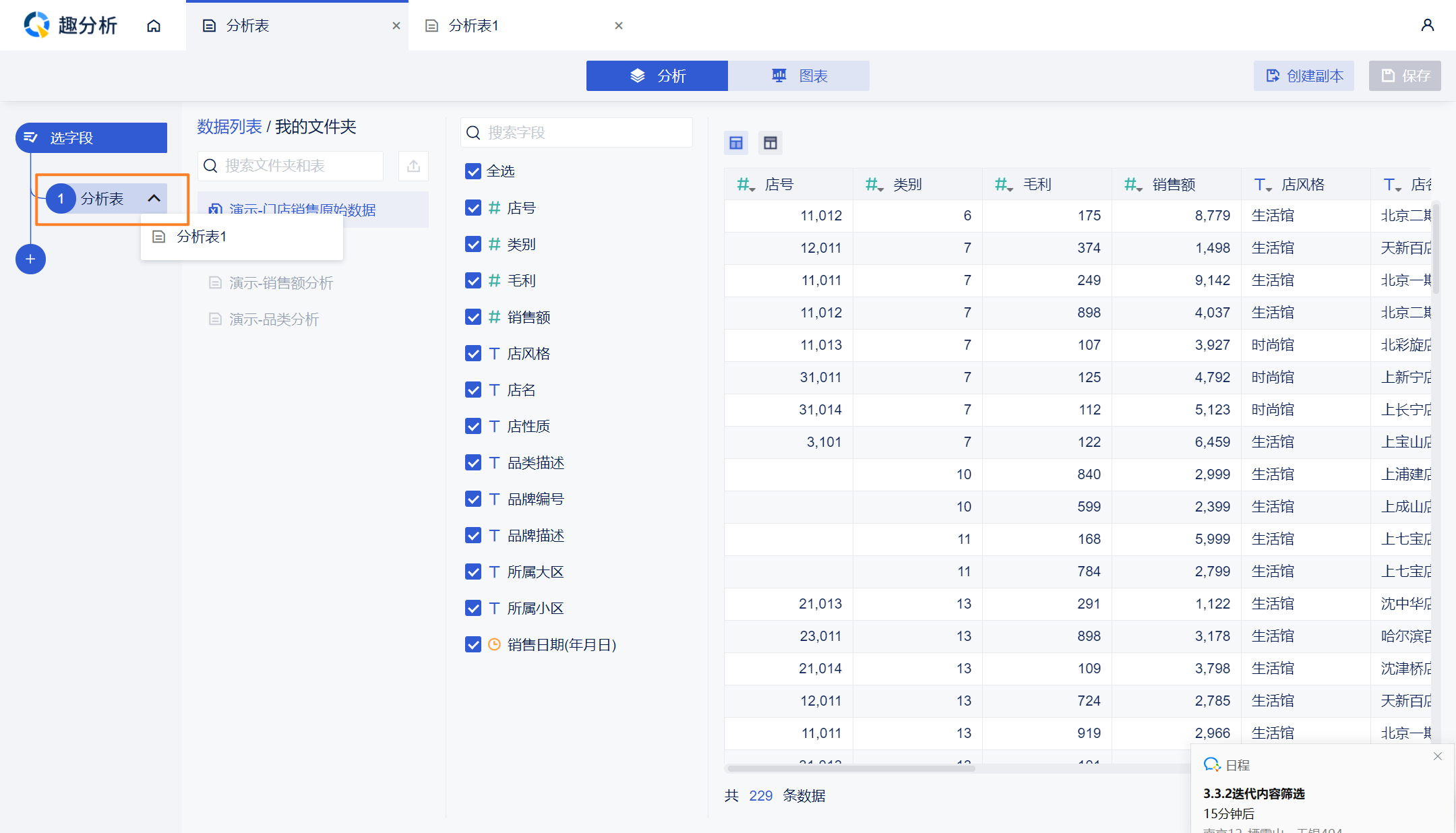This screenshot has width=1456, height=833.
Task: Click the 数据列表 breadcrumb link
Action: 229,127
